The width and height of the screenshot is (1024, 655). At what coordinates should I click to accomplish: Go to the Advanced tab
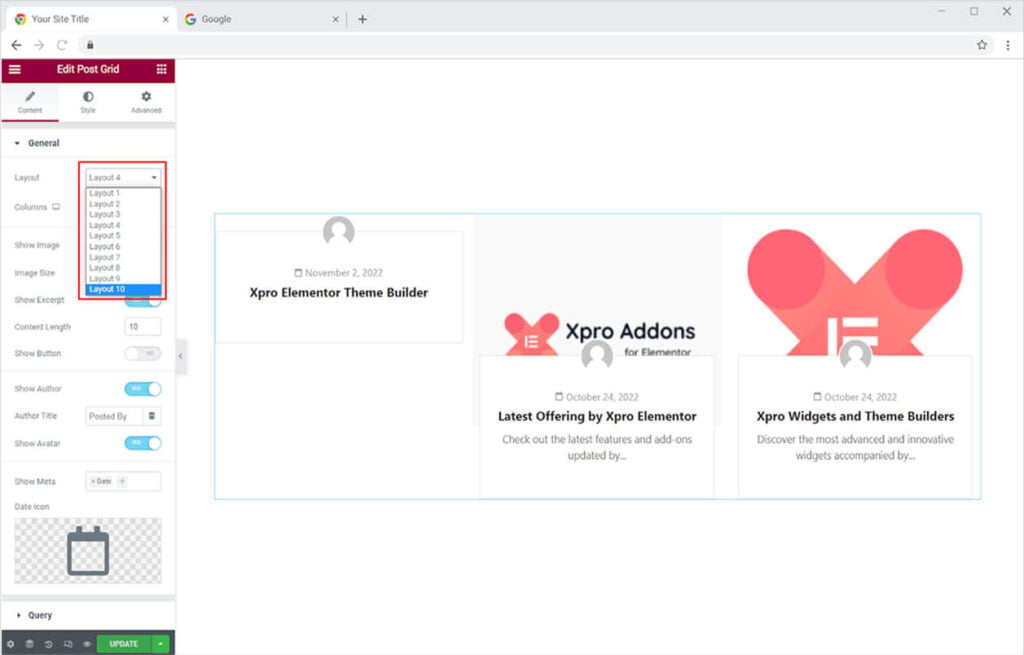click(146, 102)
